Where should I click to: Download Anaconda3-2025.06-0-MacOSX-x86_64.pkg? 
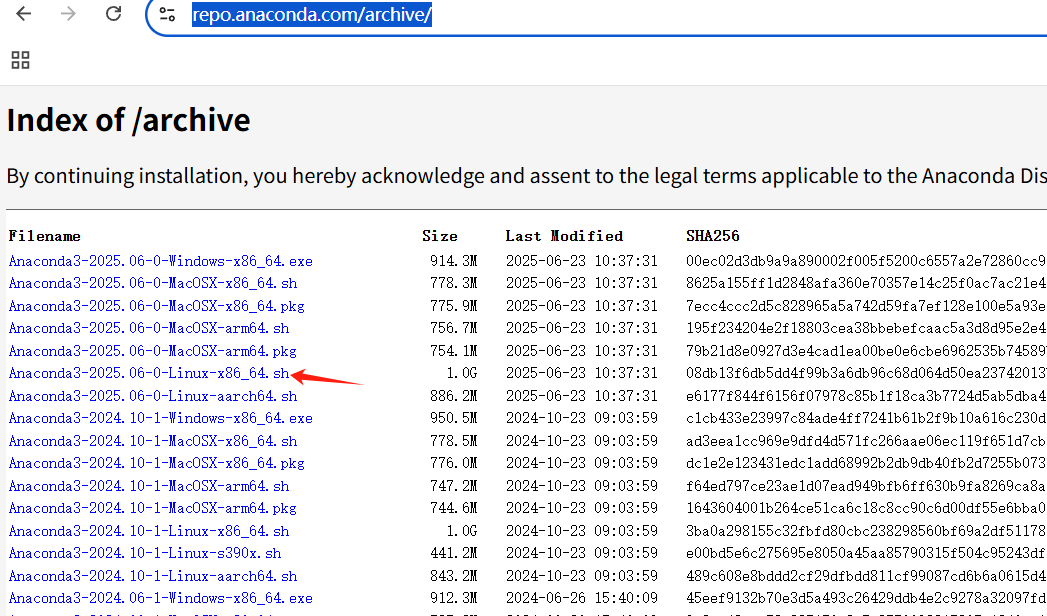(156, 306)
